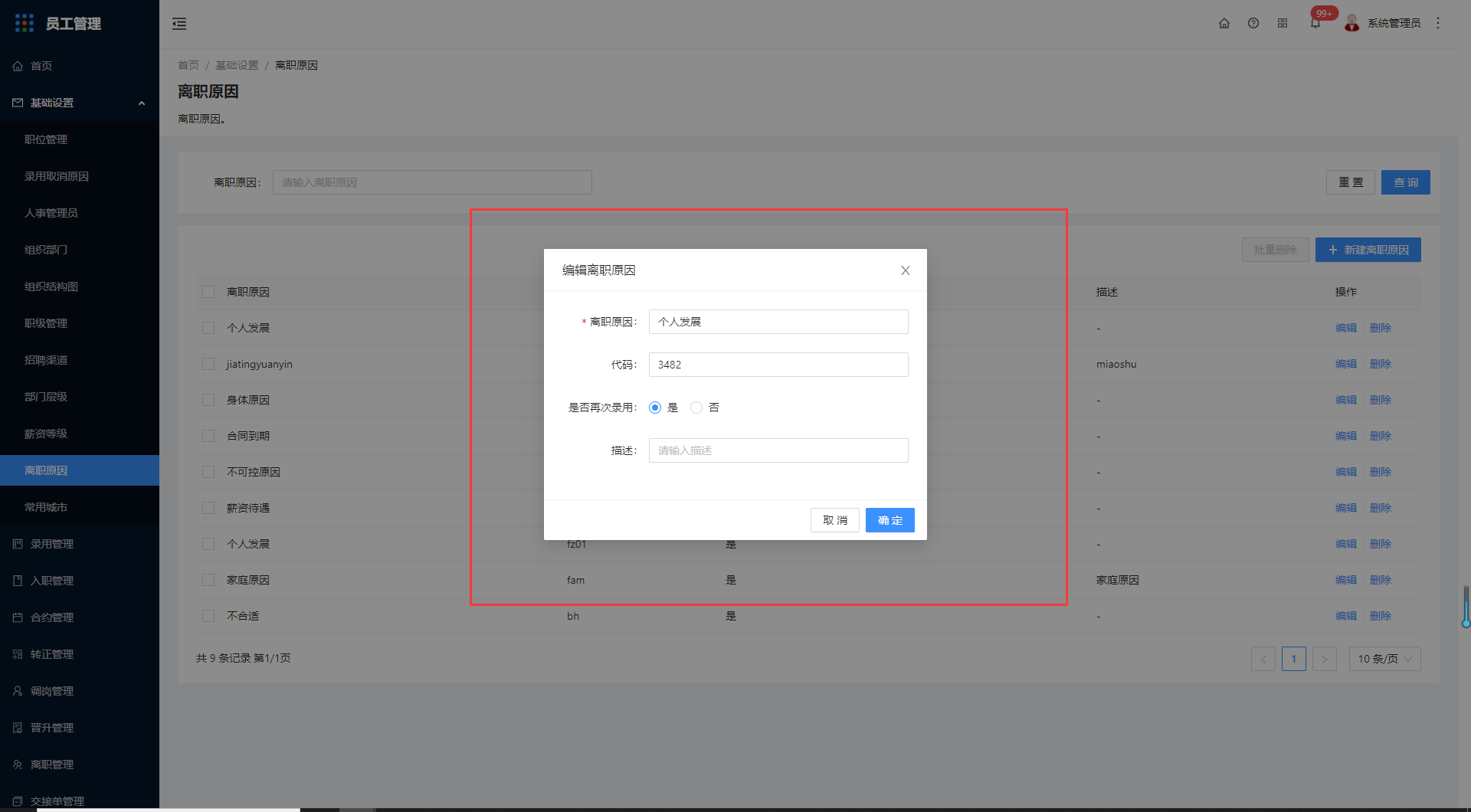Click the 描述 input in dialog
The height and width of the screenshot is (812, 1471).
coord(778,450)
